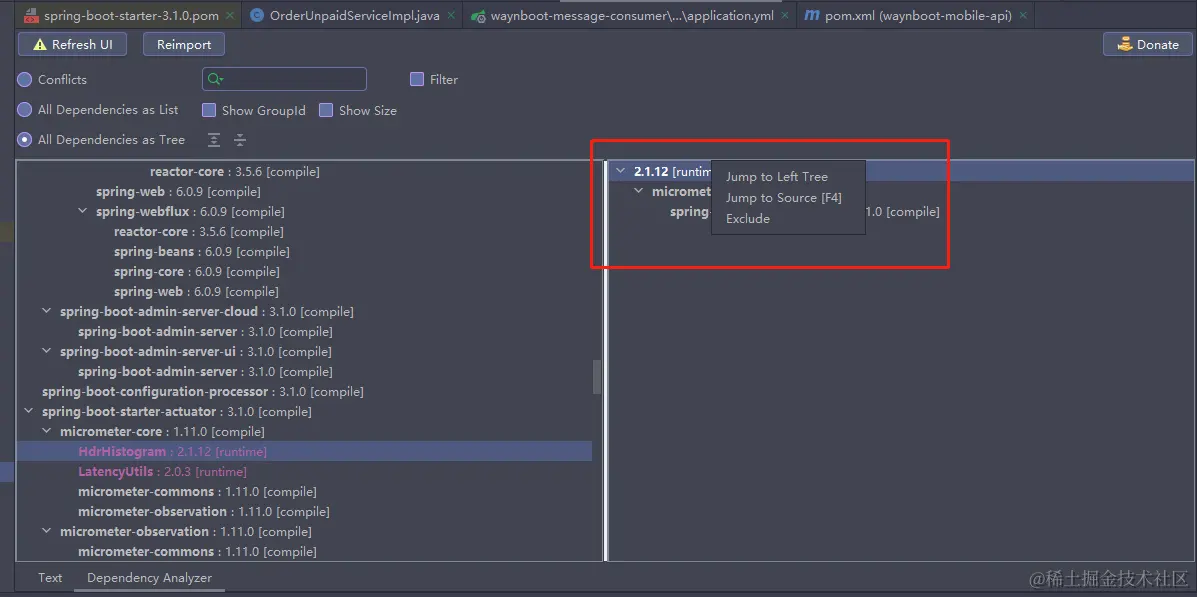The image size is (1197, 597).
Task: Collapse micrometer-observation parent node
Action: click(x=47, y=531)
